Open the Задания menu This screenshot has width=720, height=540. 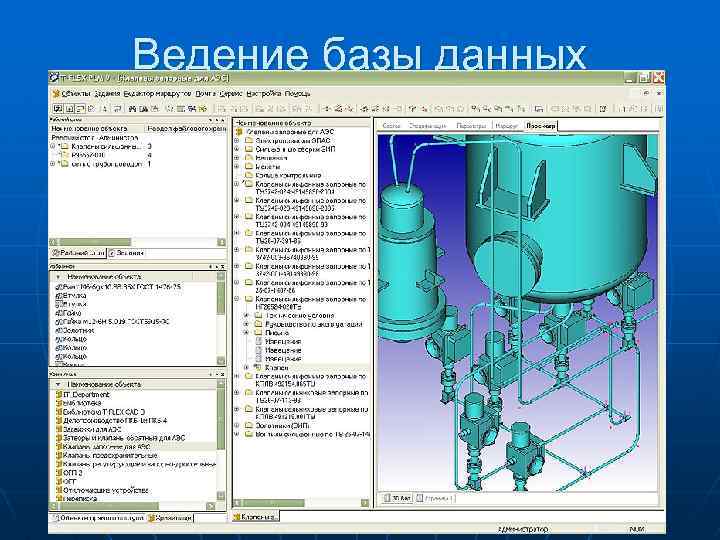coord(107,94)
